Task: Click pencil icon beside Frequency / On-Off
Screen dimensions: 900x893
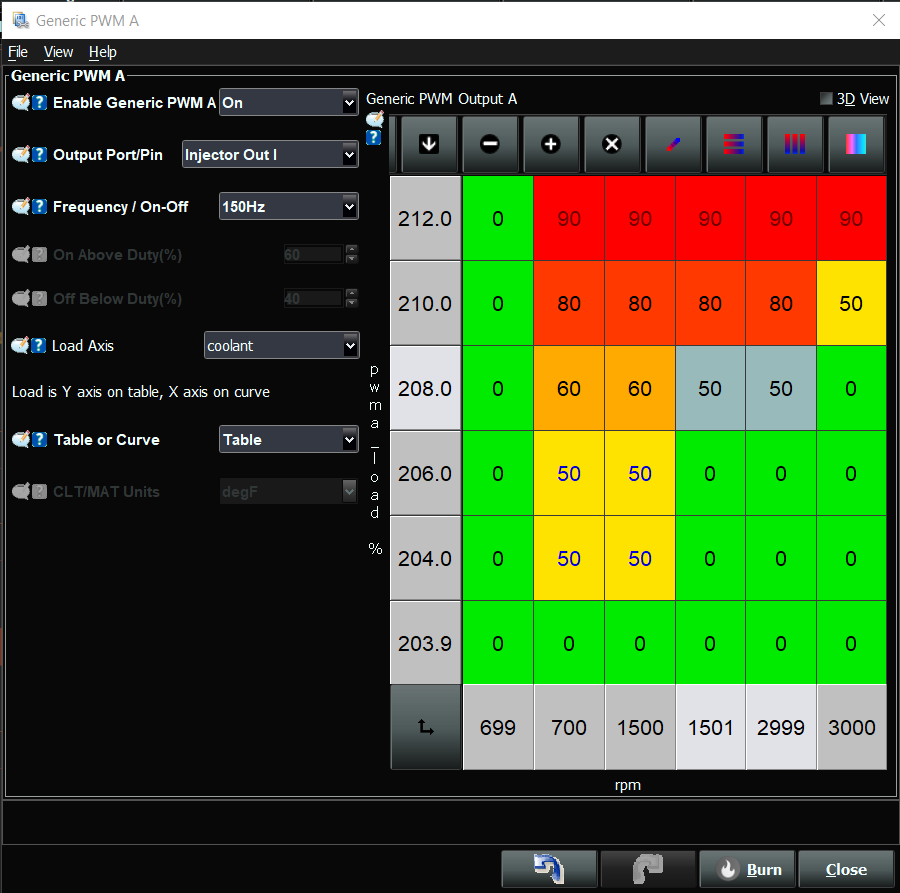Action: pos(21,207)
